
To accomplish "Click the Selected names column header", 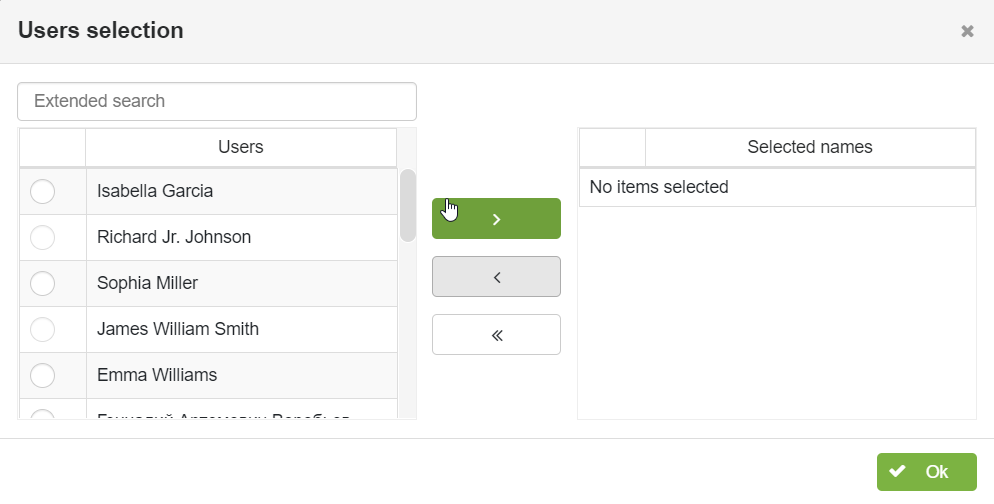I will pos(810,147).
